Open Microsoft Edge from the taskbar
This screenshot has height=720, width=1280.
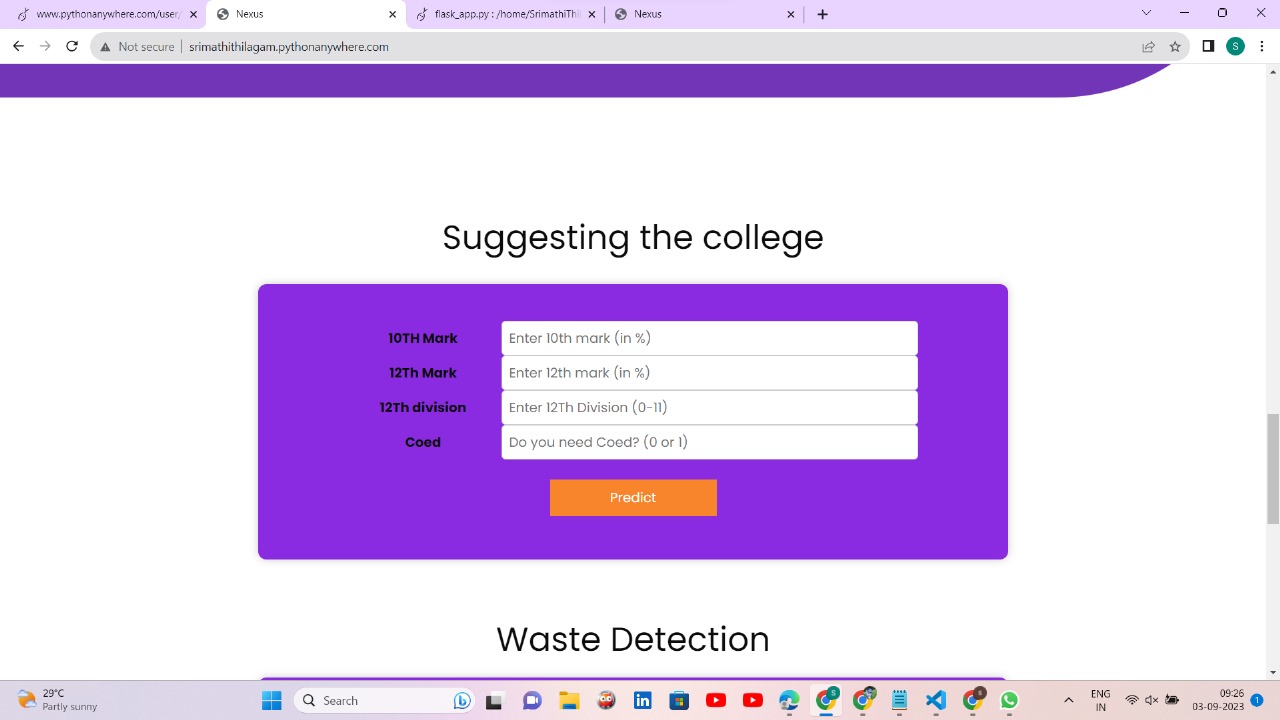tap(789, 700)
